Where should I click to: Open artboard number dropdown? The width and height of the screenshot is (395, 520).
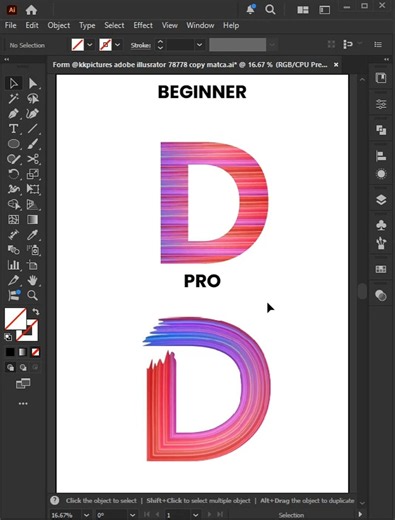[x=196, y=515]
